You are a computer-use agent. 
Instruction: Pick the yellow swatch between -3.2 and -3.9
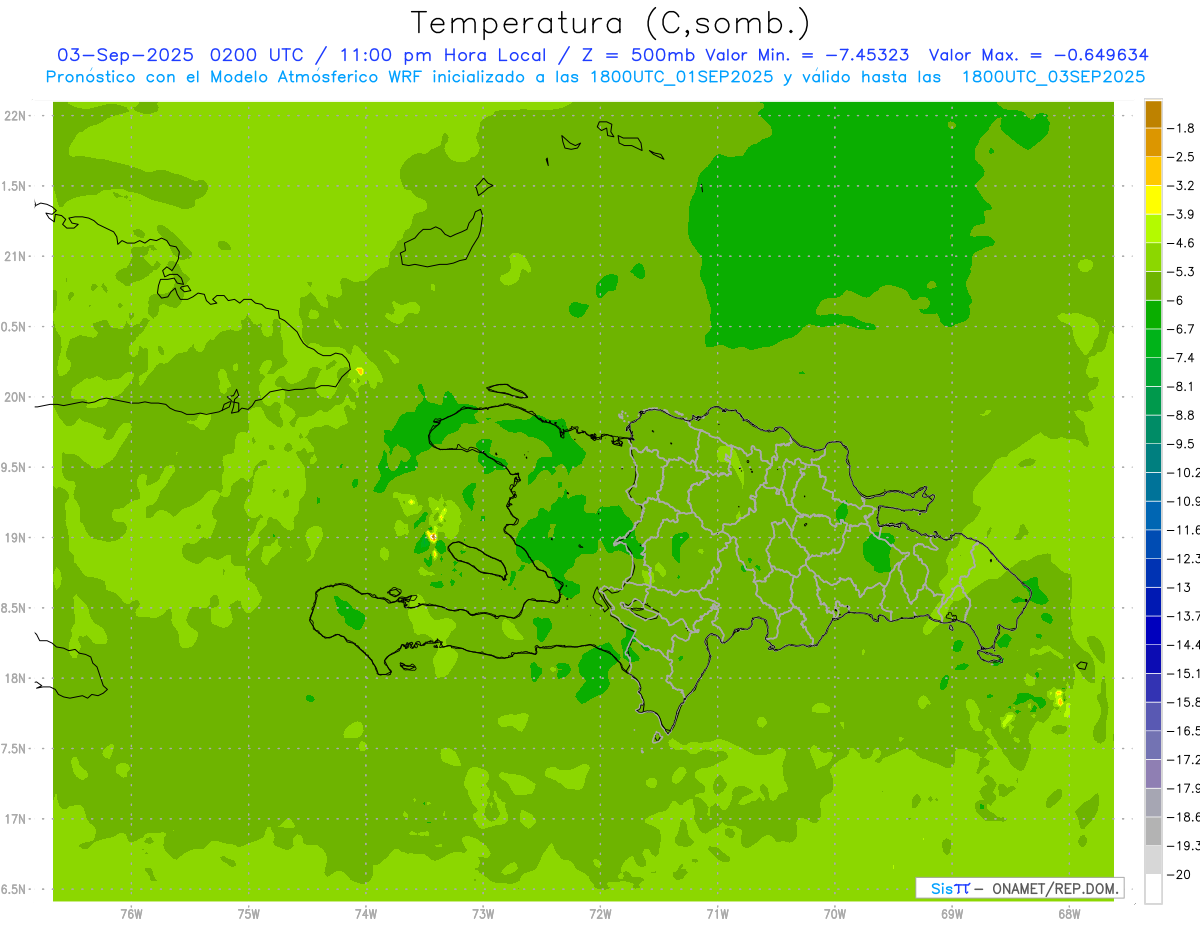[x=1153, y=200]
